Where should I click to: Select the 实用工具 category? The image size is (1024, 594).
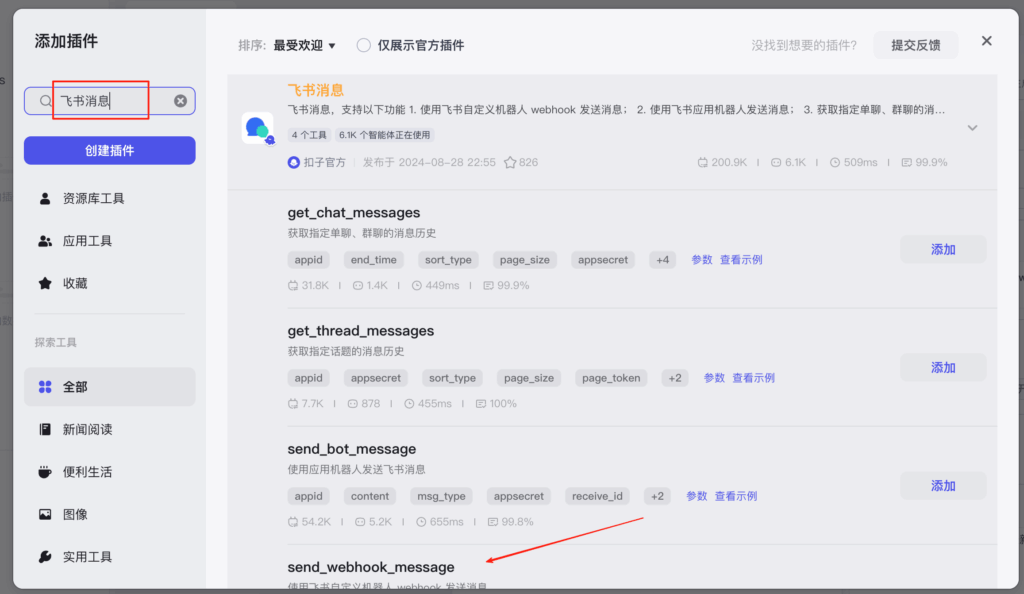pyautogui.click(x=110, y=557)
